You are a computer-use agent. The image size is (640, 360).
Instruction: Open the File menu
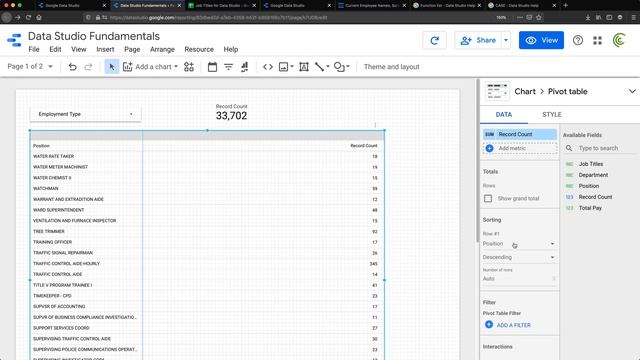point(34,49)
